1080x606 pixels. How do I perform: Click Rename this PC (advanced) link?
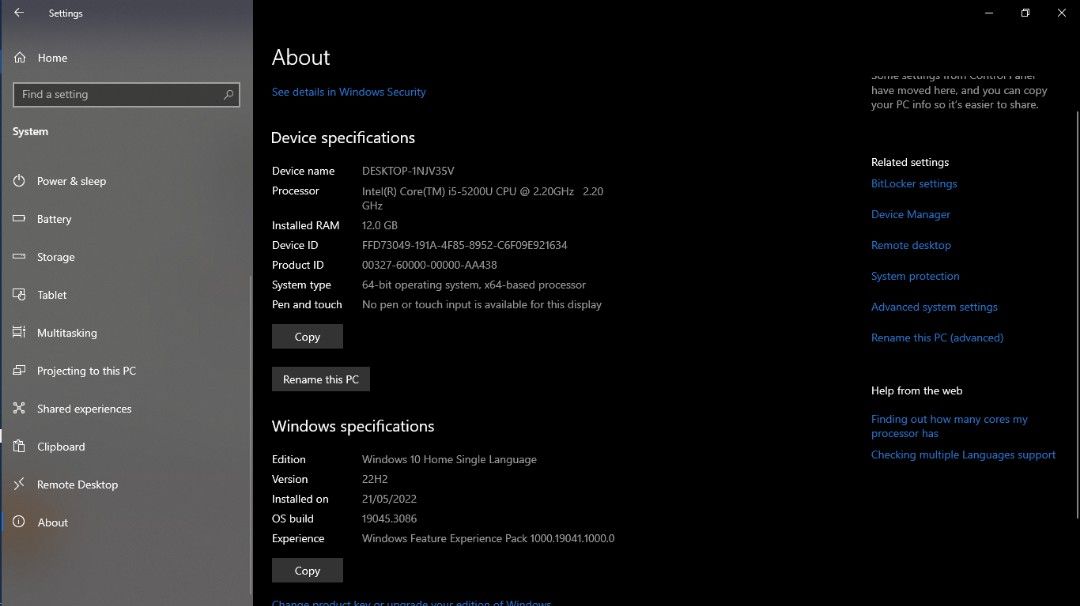click(937, 338)
